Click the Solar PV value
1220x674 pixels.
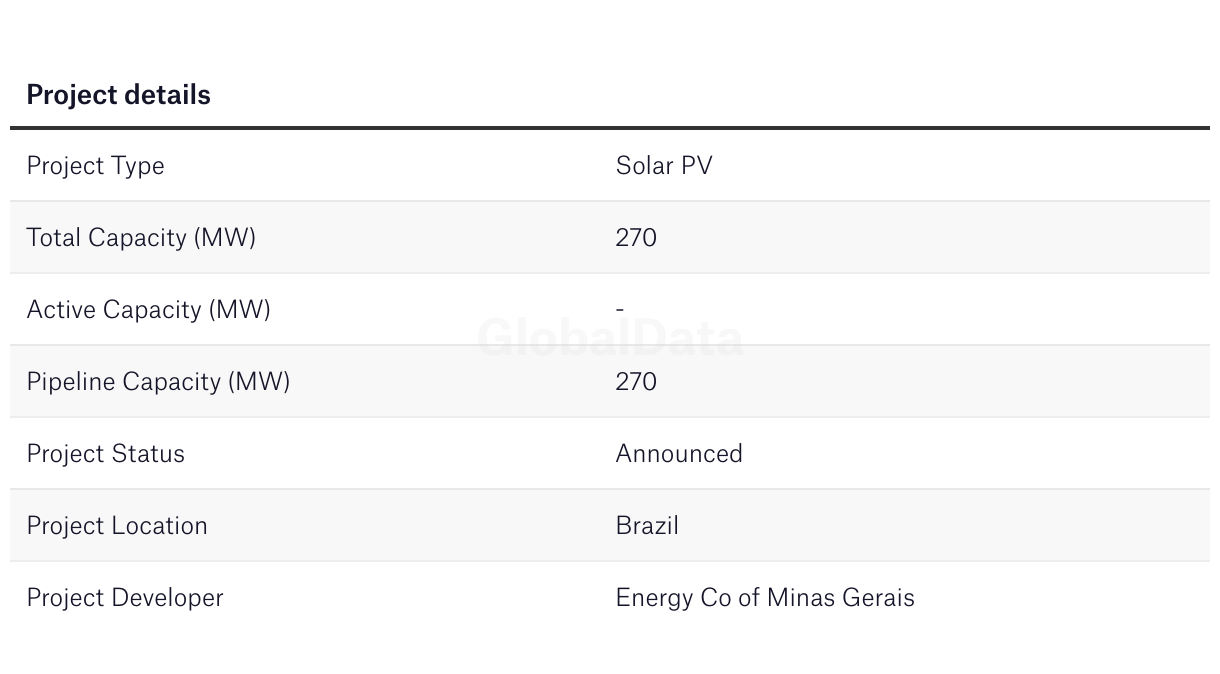point(664,166)
